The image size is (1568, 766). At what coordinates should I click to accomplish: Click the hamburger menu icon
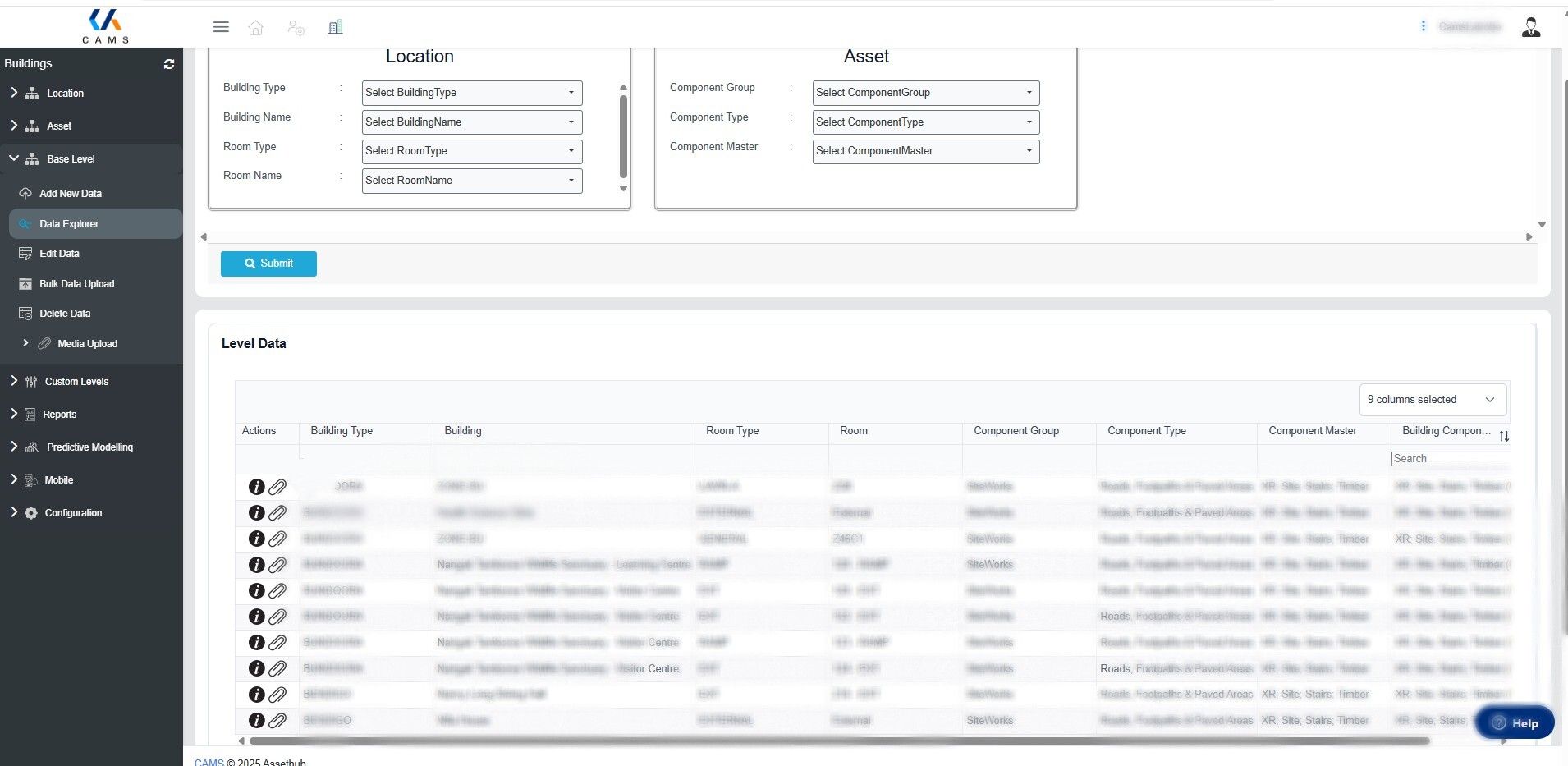pyautogui.click(x=221, y=27)
